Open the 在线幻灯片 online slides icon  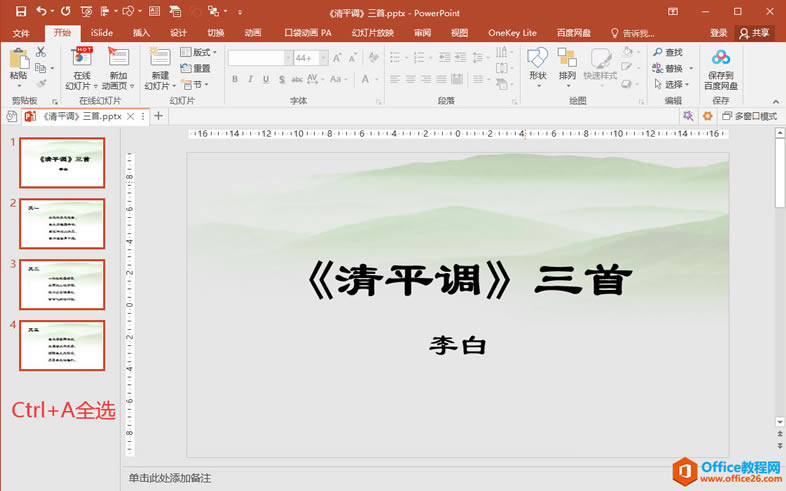82,57
